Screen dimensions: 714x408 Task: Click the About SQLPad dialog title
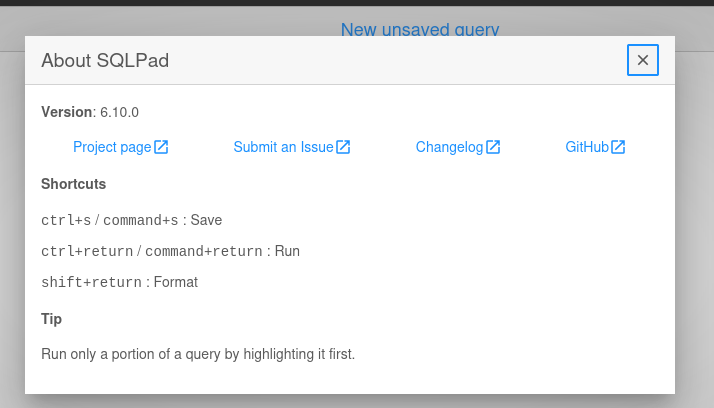click(105, 60)
